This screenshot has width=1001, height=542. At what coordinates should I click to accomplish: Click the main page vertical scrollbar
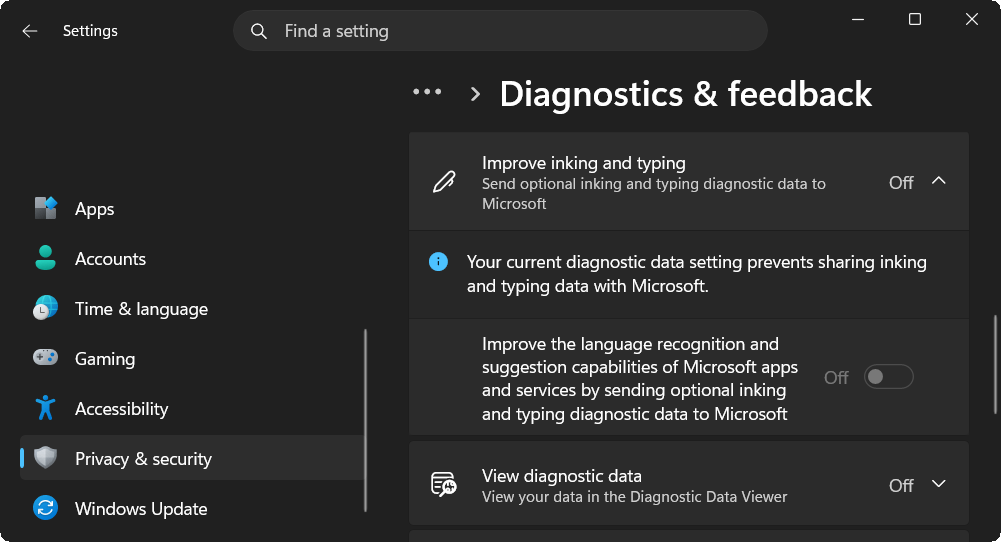click(995, 365)
